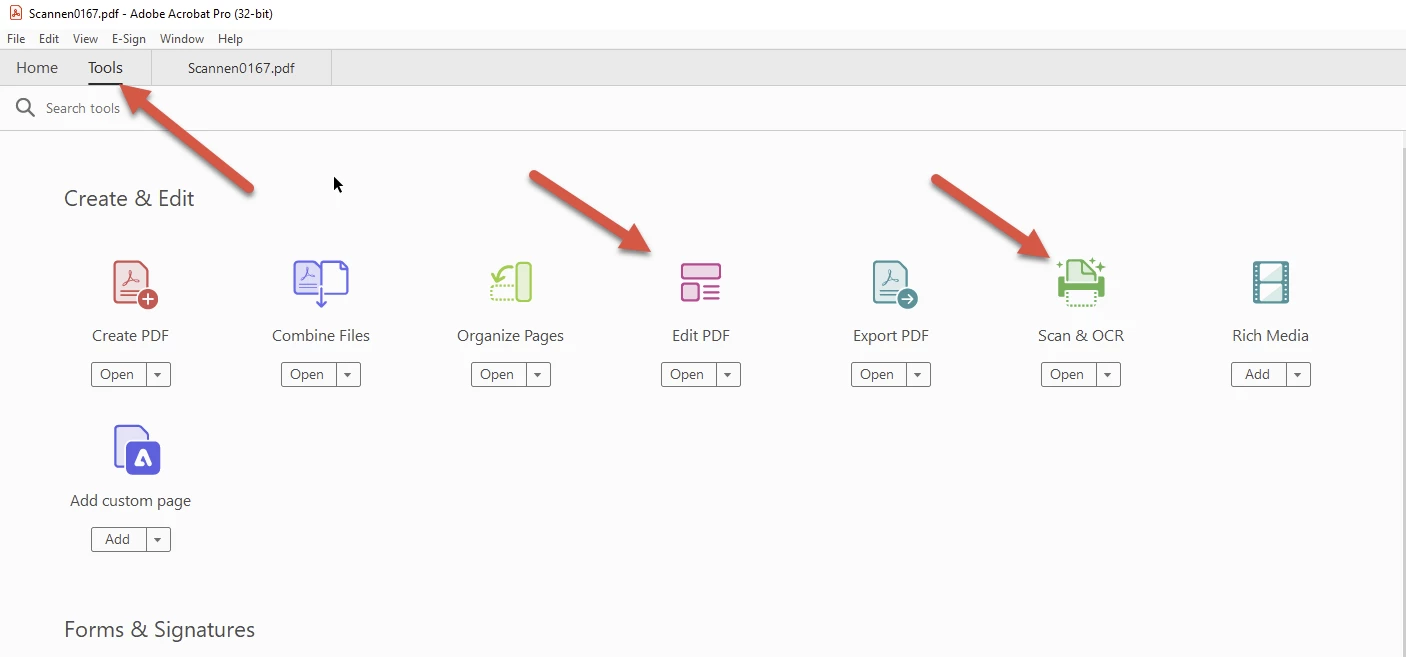The width and height of the screenshot is (1406, 657).
Task: Expand Add custom page dropdown arrow
Action: [158, 539]
